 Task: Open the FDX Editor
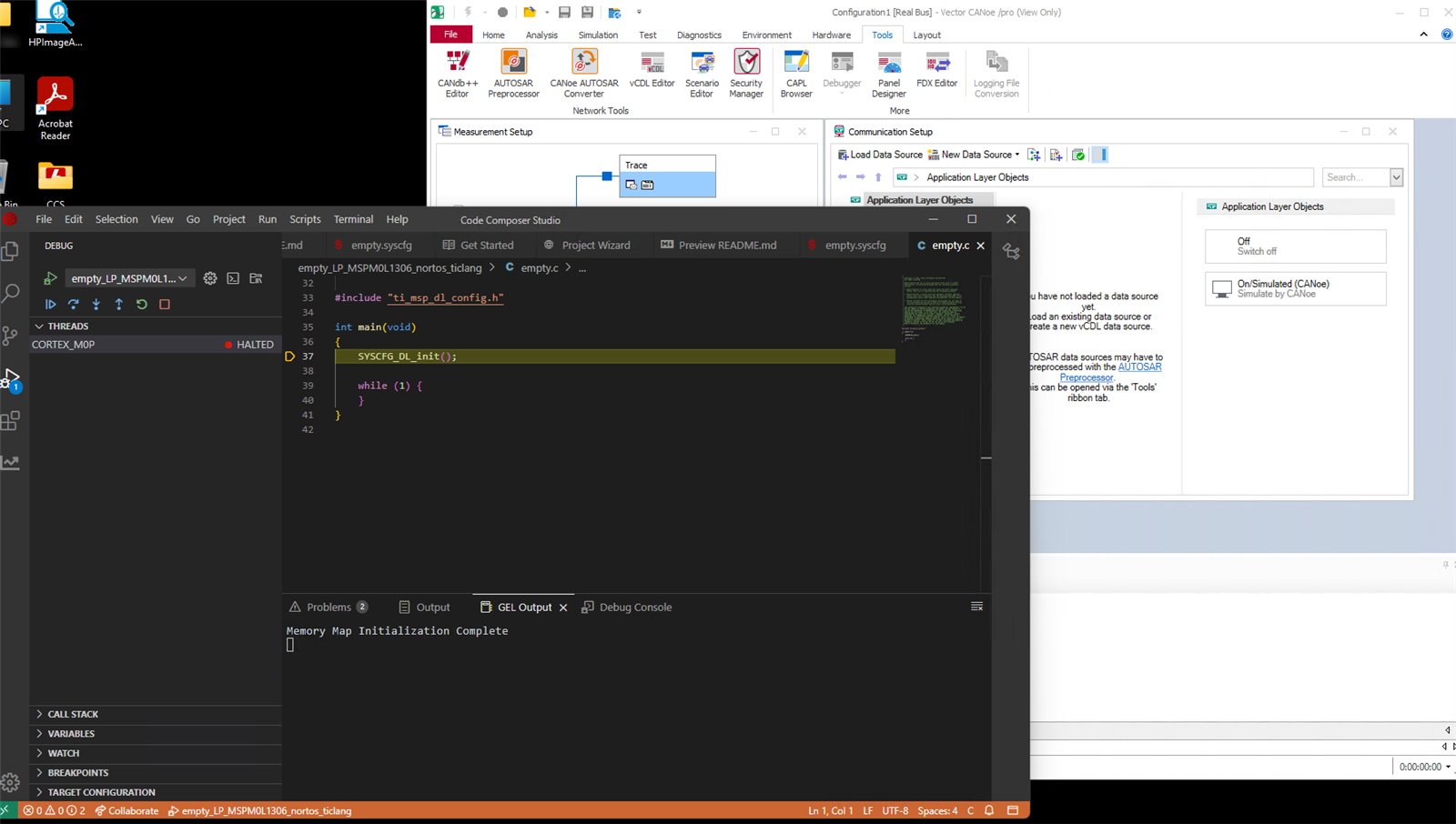click(936, 70)
